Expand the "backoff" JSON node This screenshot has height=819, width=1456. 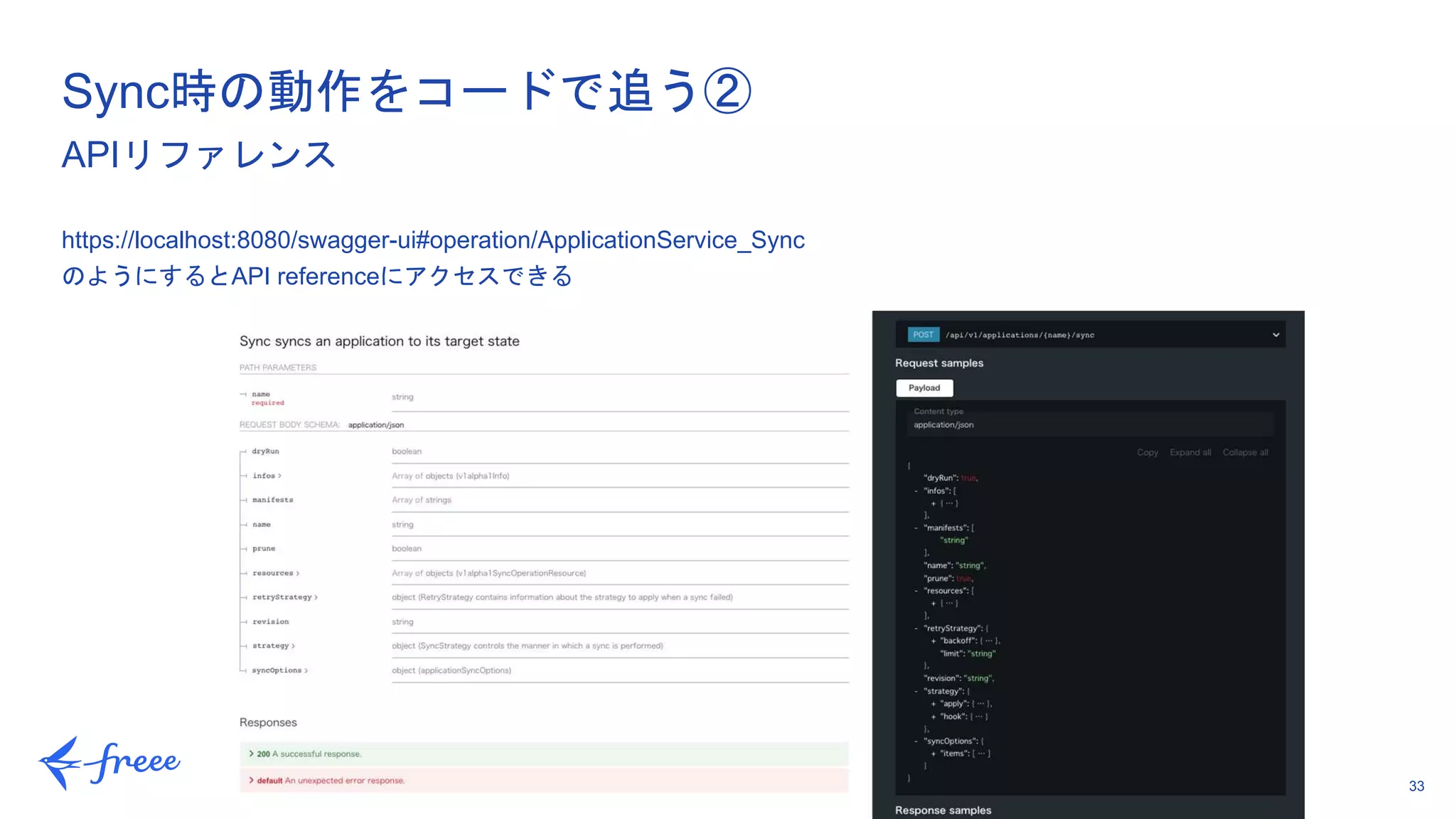[933, 641]
